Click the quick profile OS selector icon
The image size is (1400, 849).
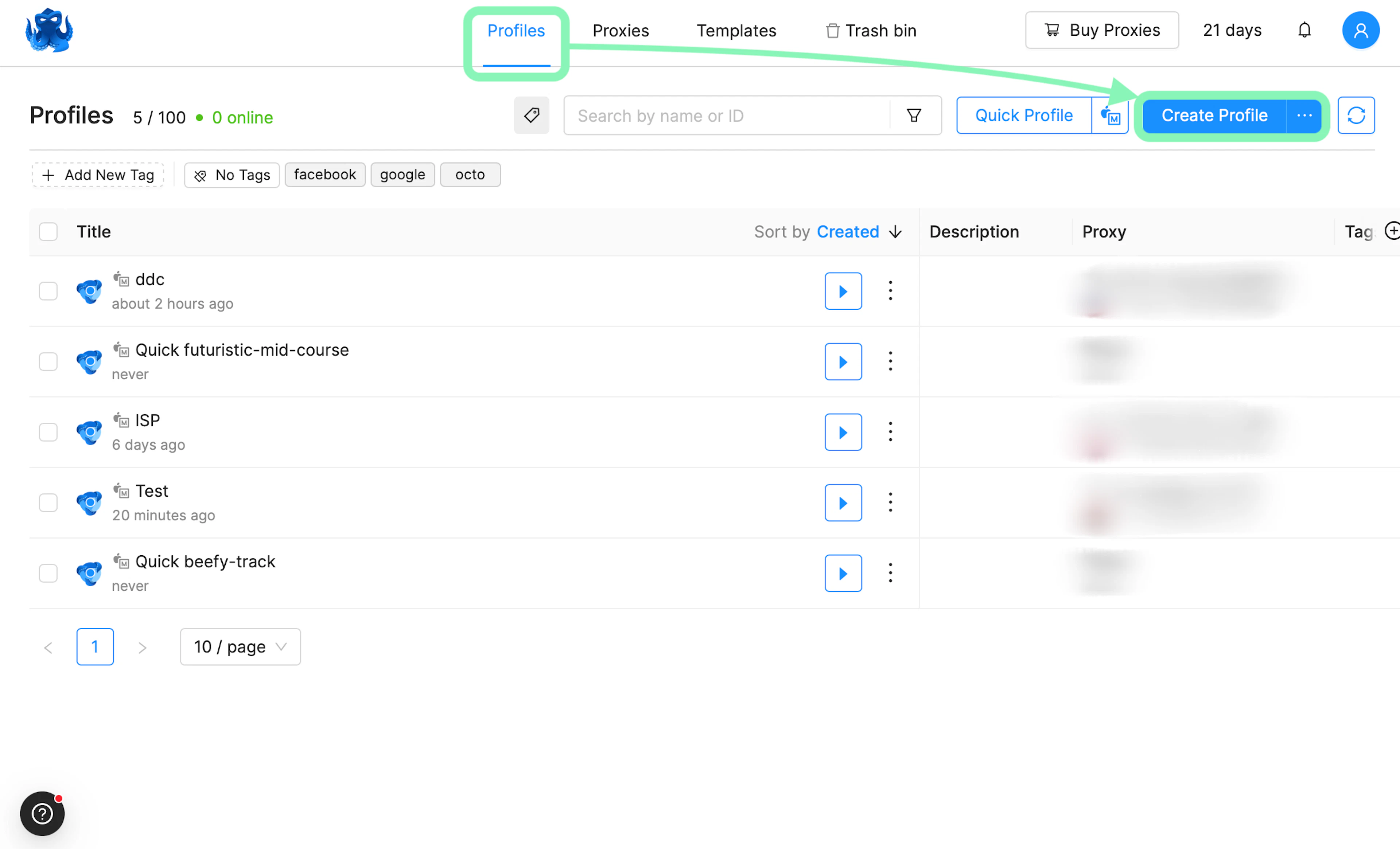1110,116
